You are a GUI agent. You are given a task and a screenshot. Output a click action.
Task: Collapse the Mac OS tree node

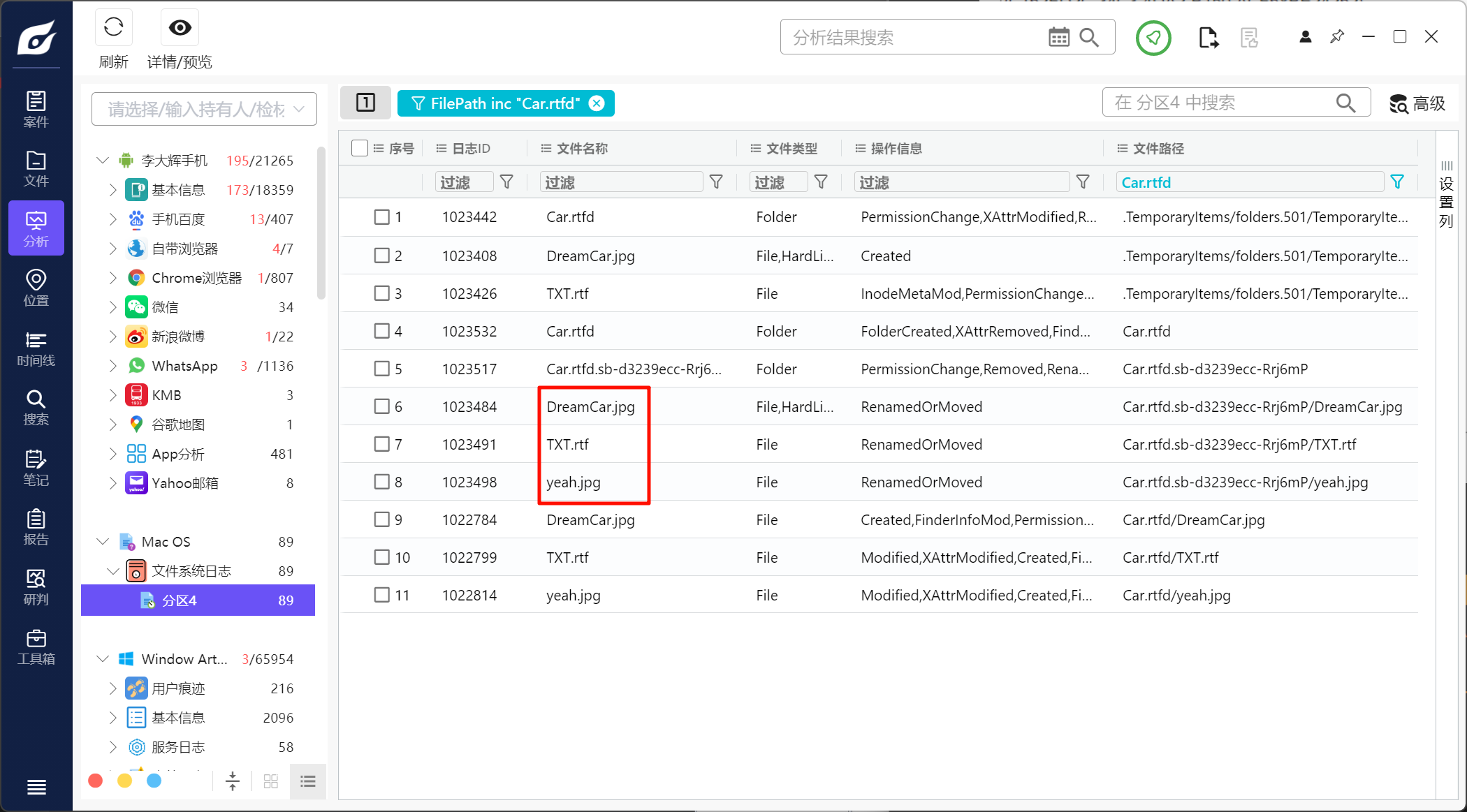pyautogui.click(x=103, y=542)
